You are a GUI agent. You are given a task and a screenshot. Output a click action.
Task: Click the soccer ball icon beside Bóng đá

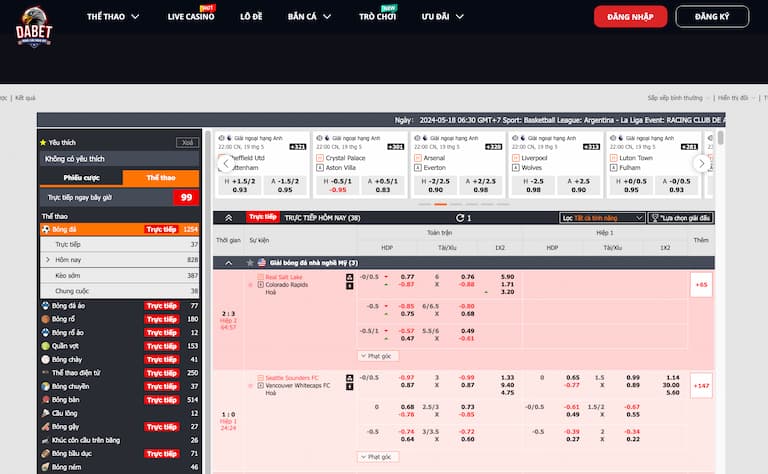[45, 229]
